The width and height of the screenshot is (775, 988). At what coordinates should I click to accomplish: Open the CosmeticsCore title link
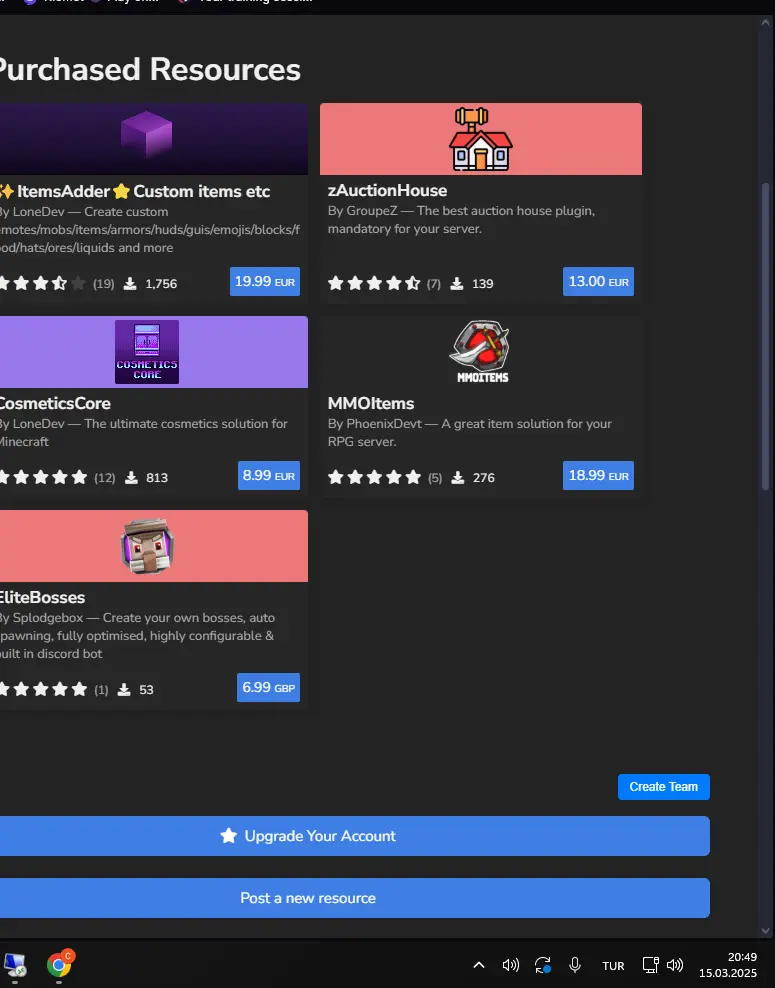55,403
